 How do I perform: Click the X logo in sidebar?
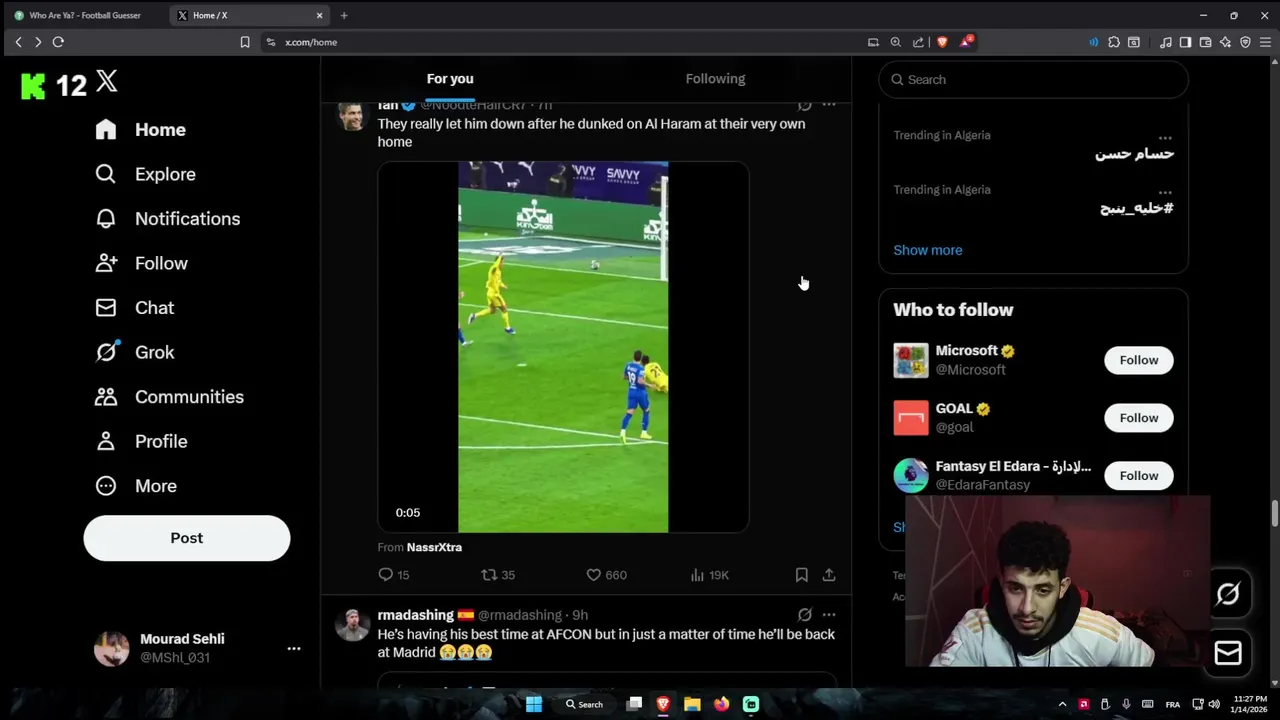pyautogui.click(x=107, y=82)
